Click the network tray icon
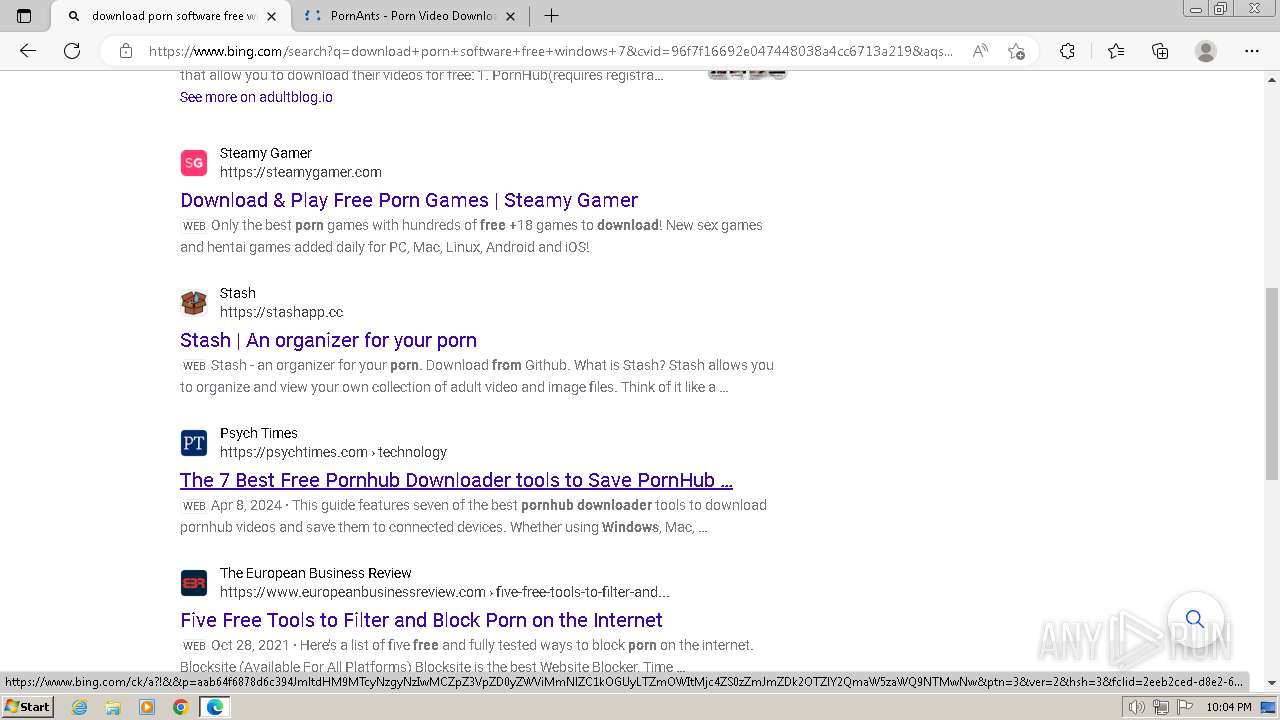Screen dimensions: 1280x720 pos(1160,707)
